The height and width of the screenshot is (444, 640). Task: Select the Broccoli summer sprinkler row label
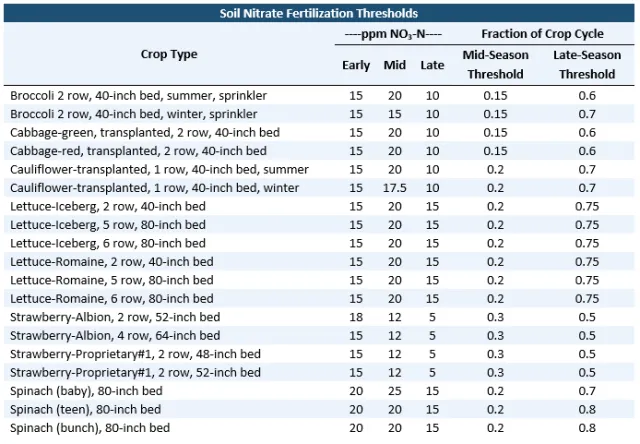click(x=139, y=95)
